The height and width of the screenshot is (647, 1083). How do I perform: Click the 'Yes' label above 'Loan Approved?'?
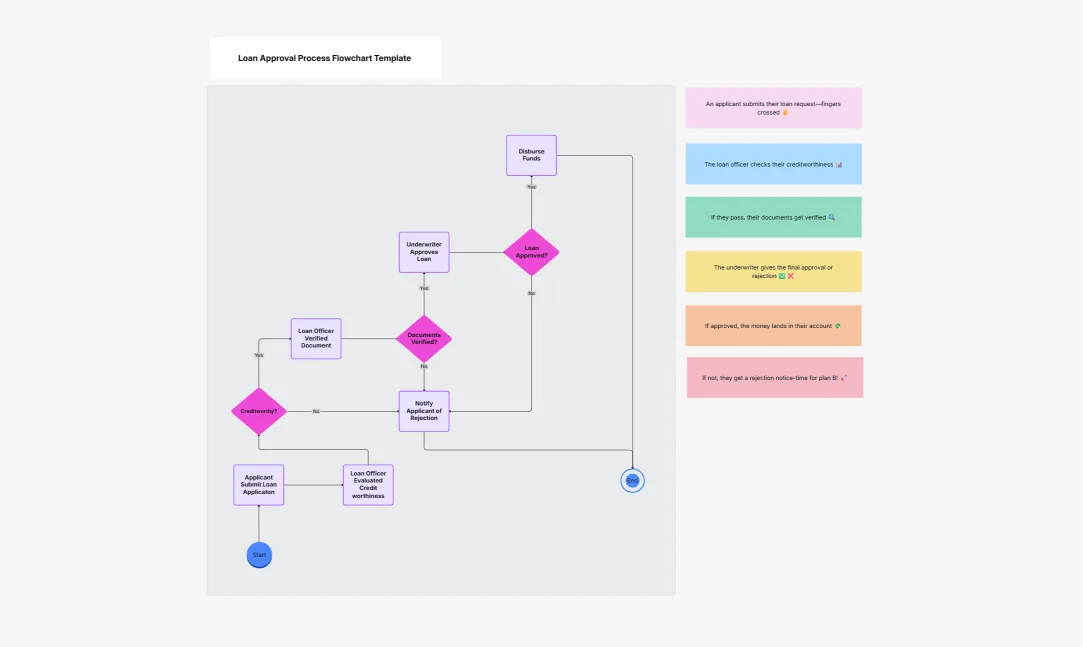[x=531, y=186]
